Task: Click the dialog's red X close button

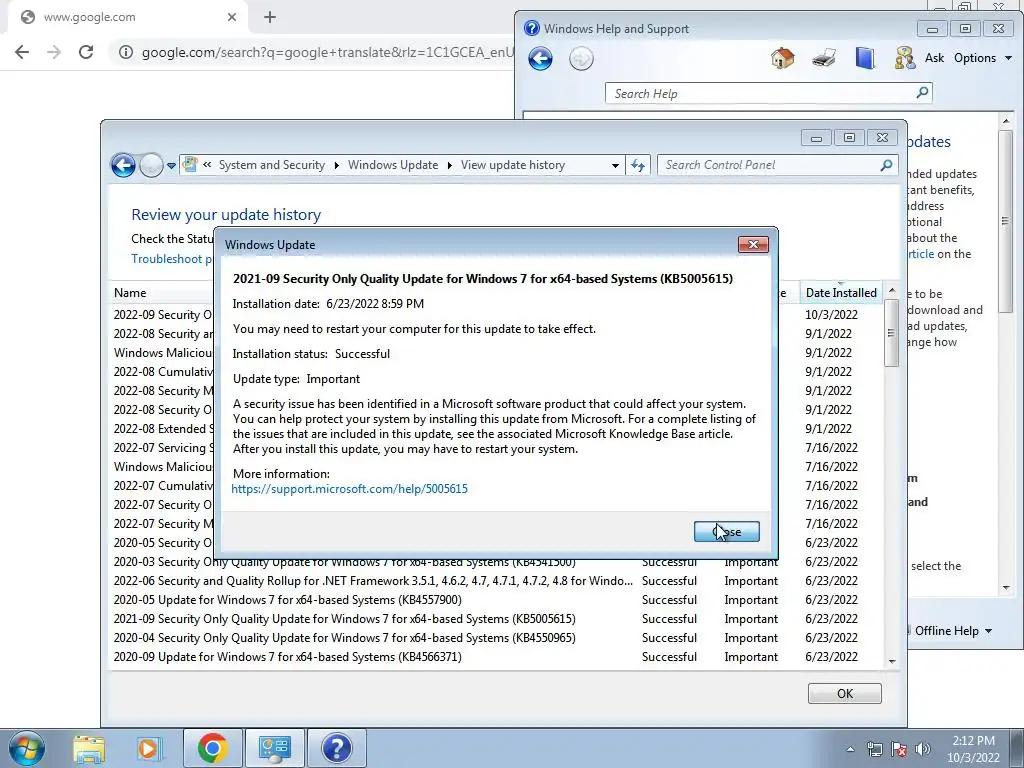Action: click(x=753, y=244)
